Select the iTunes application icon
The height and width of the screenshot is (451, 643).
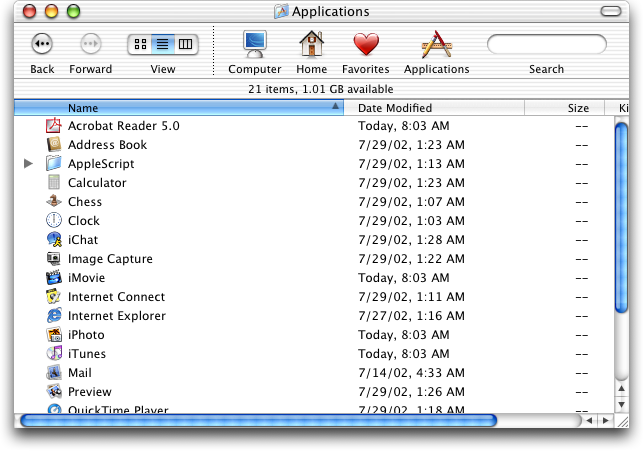pyautogui.click(x=55, y=354)
